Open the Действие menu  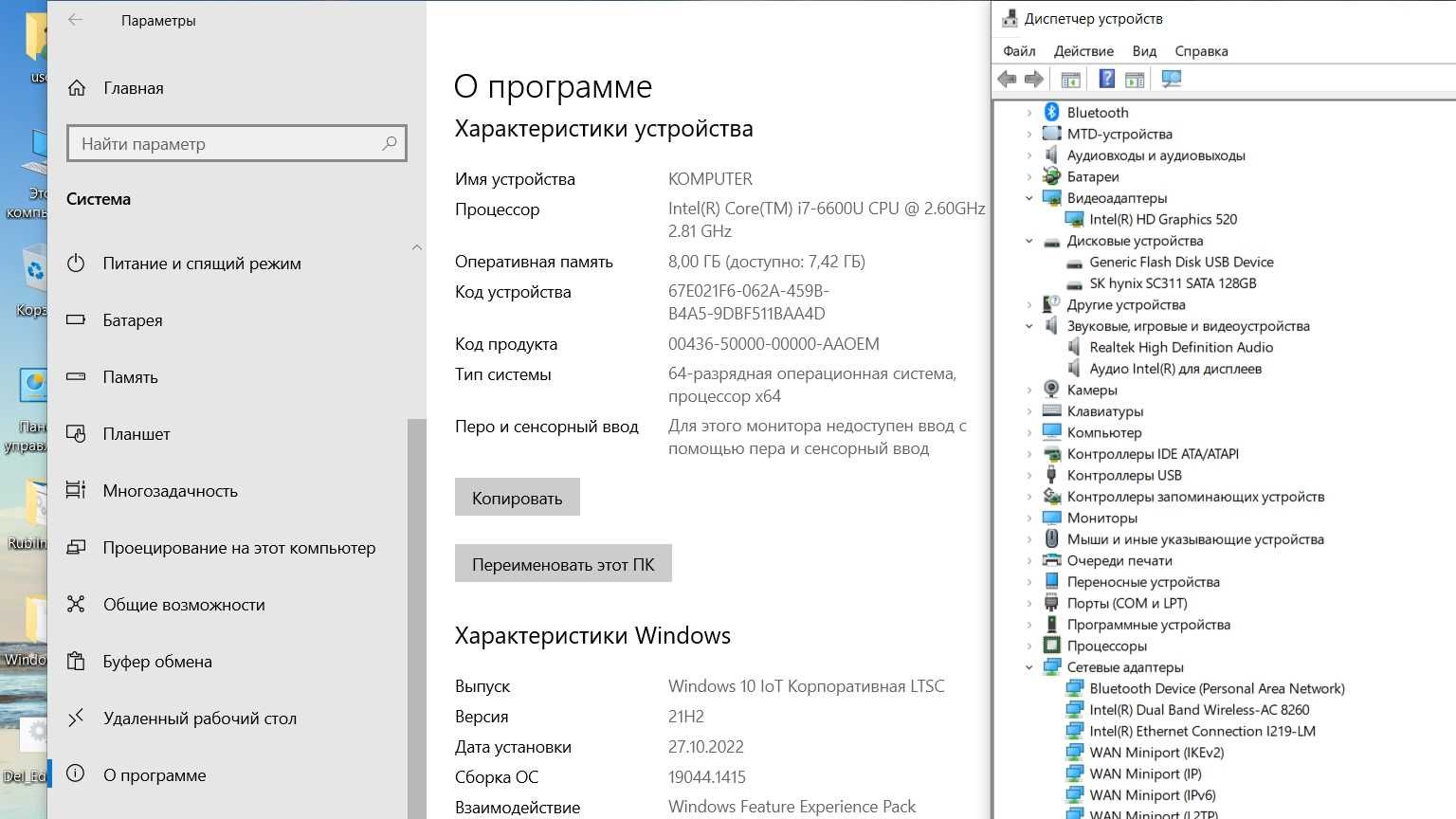click(1083, 51)
